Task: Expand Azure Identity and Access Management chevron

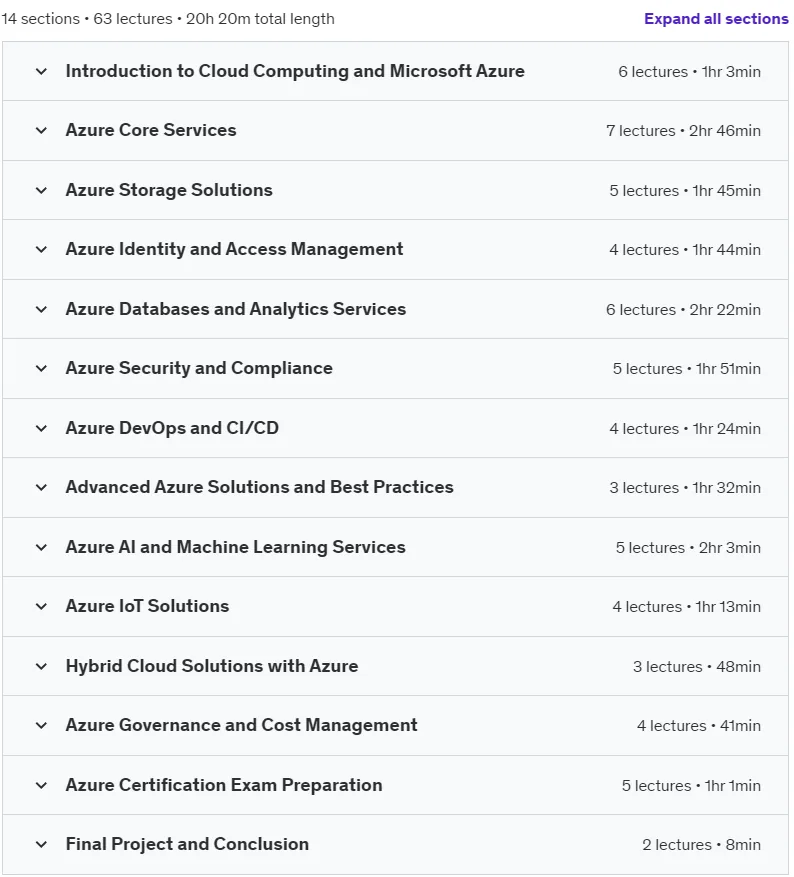Action: click(41, 249)
